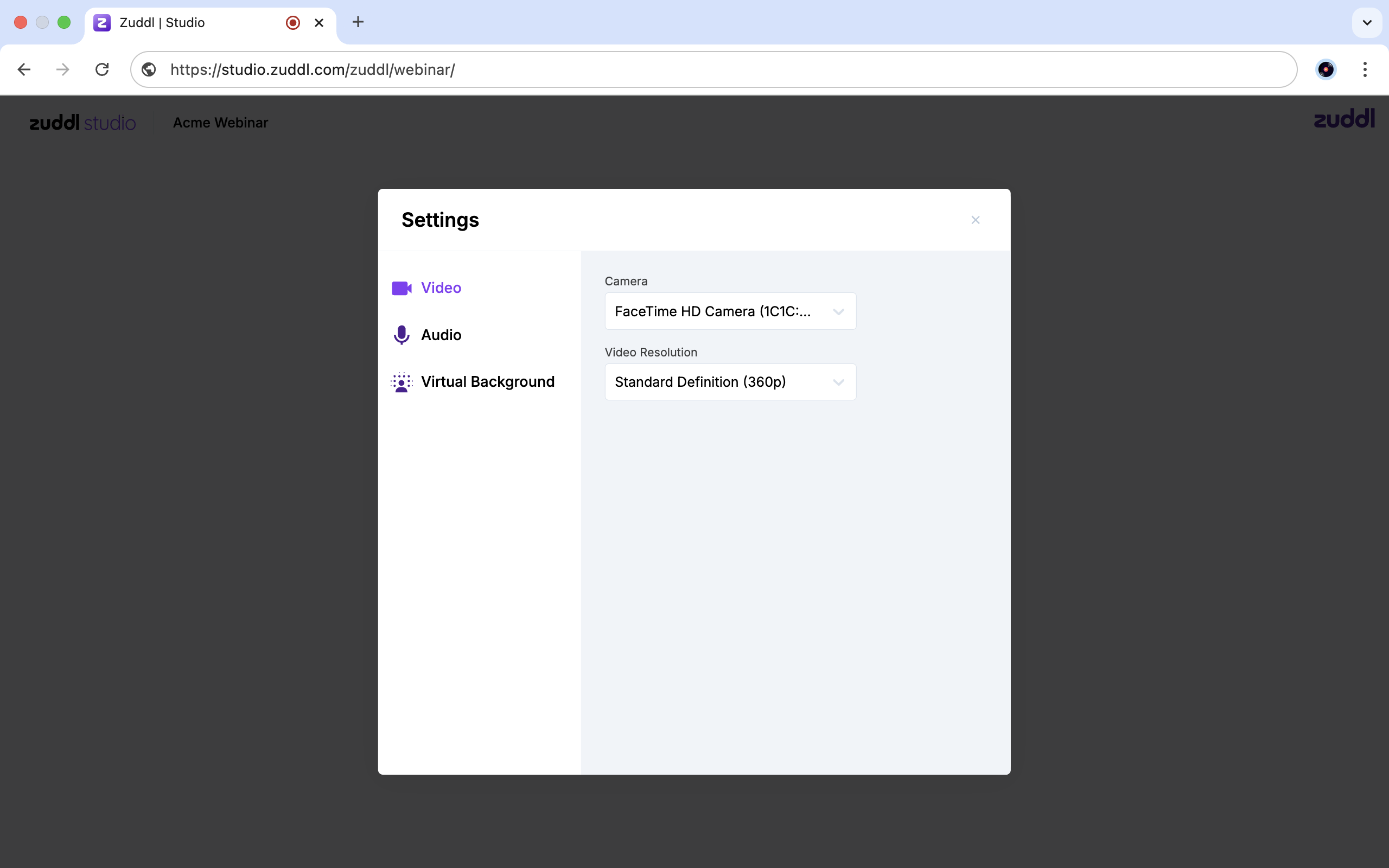The image size is (1389, 868).
Task: Open the Video Resolution dropdown
Action: coord(730,382)
